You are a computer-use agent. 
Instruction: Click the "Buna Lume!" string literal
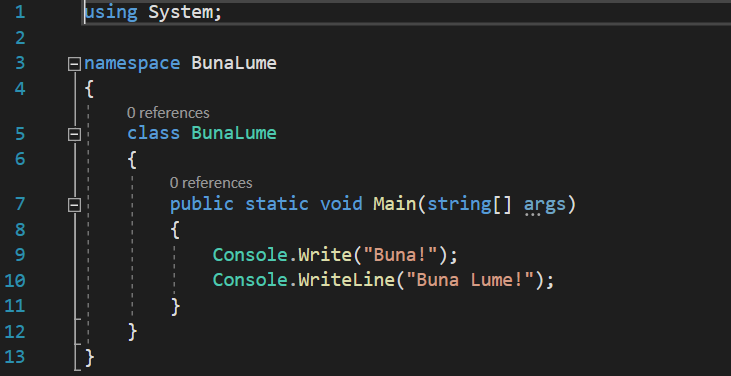(x=469, y=280)
